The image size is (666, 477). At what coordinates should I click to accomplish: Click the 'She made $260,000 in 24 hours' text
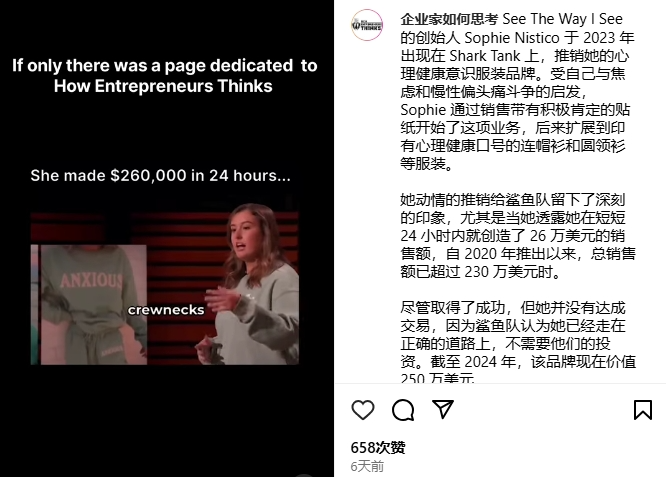[x=161, y=175]
